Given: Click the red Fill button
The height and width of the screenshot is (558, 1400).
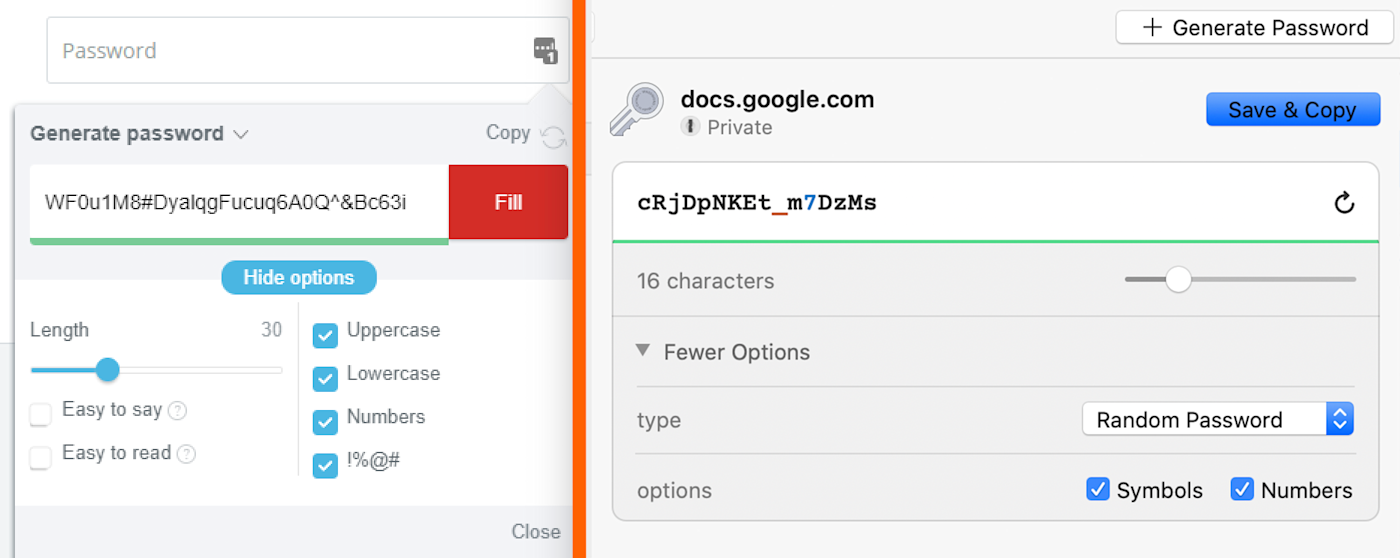Looking at the screenshot, I should click(x=508, y=202).
